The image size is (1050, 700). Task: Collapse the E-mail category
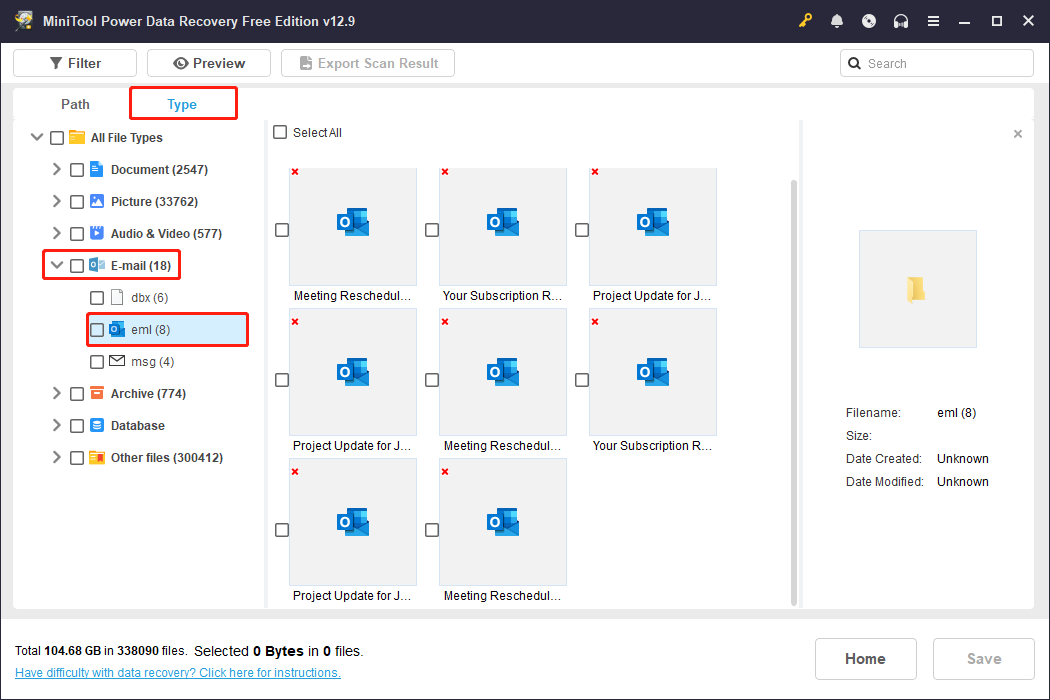[57, 265]
